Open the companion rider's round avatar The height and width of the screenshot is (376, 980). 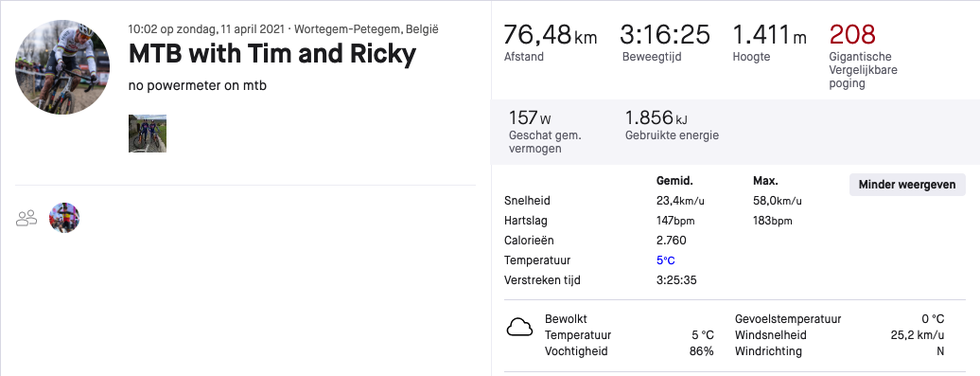point(64,217)
